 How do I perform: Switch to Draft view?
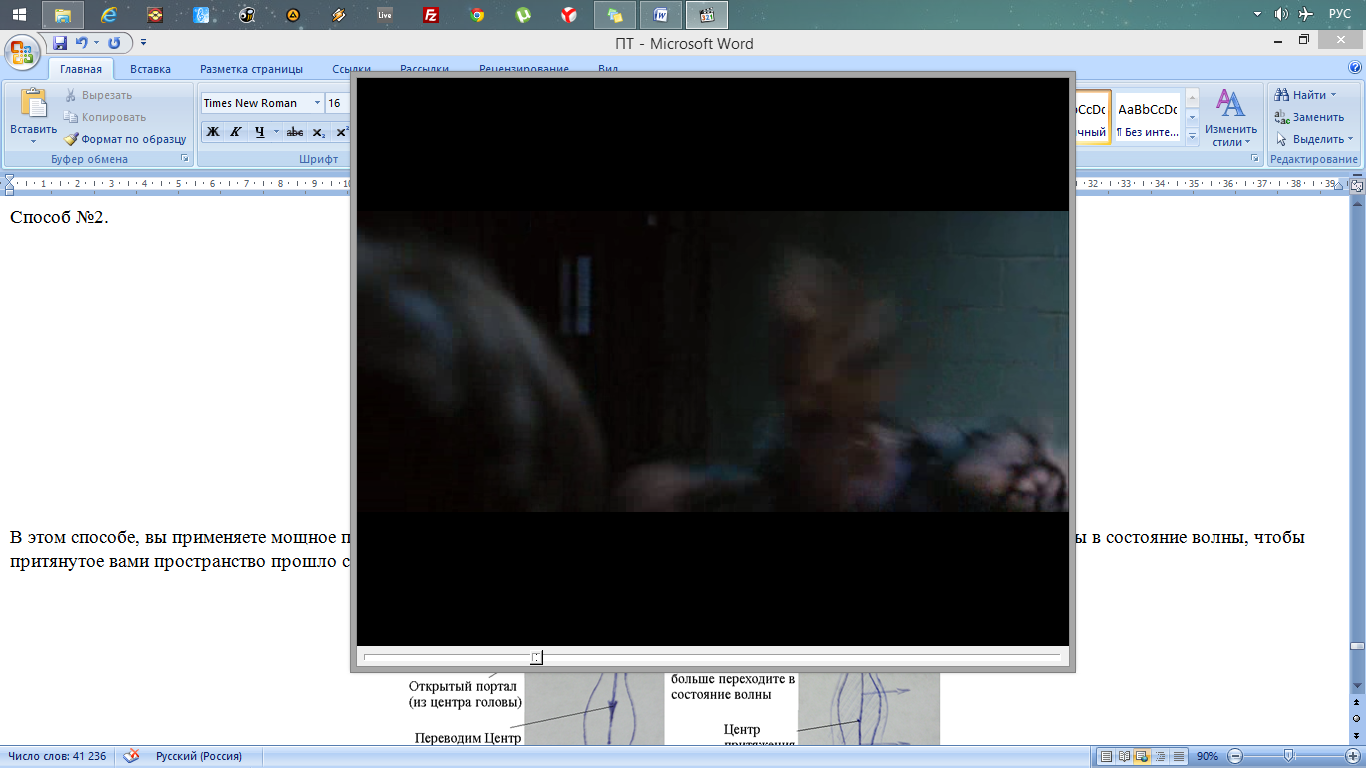[1179, 756]
